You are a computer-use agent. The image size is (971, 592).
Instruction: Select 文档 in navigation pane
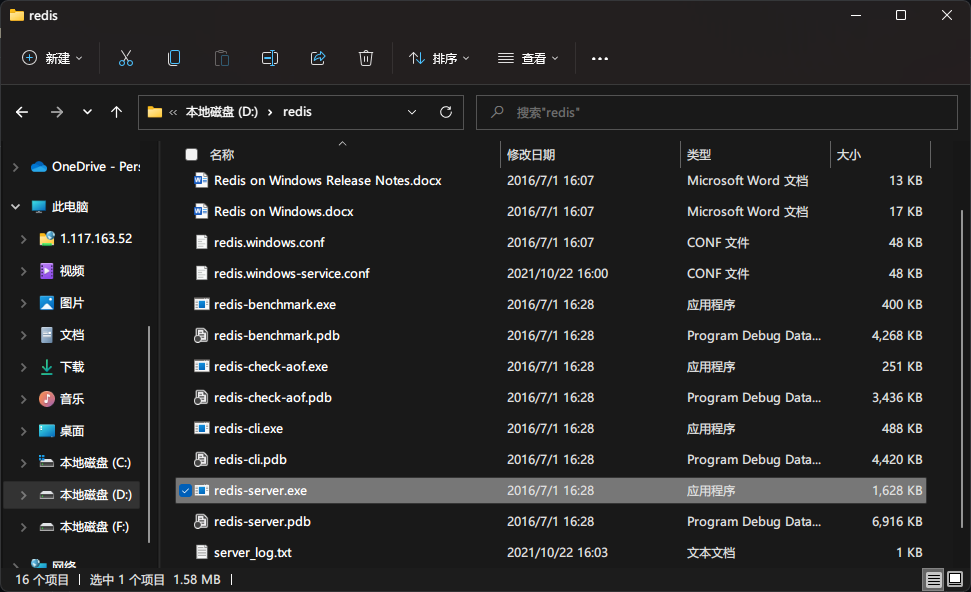coord(72,335)
